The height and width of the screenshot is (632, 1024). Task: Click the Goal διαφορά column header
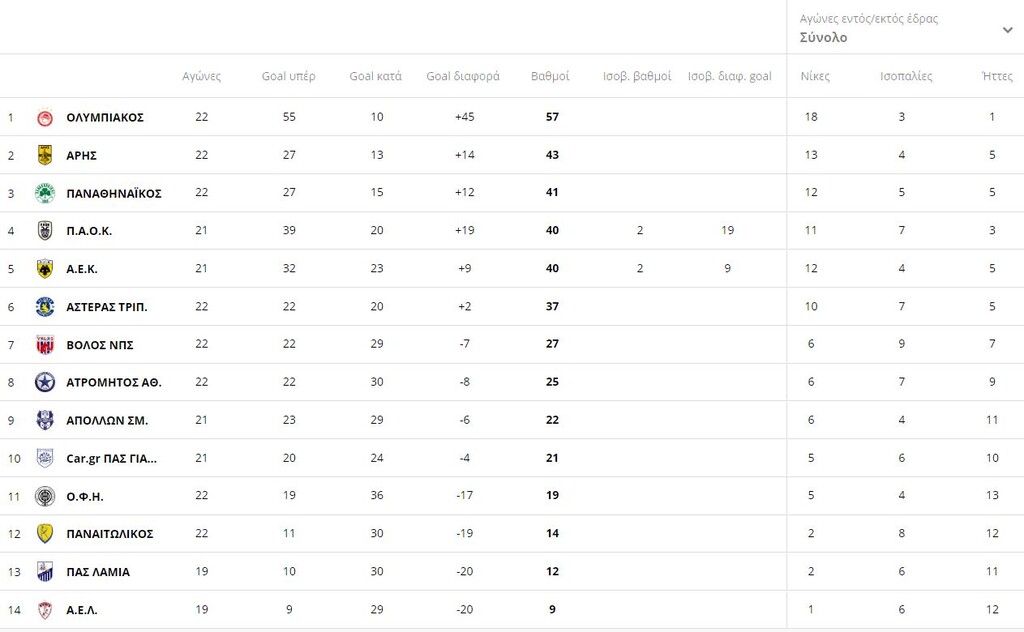[x=463, y=76]
